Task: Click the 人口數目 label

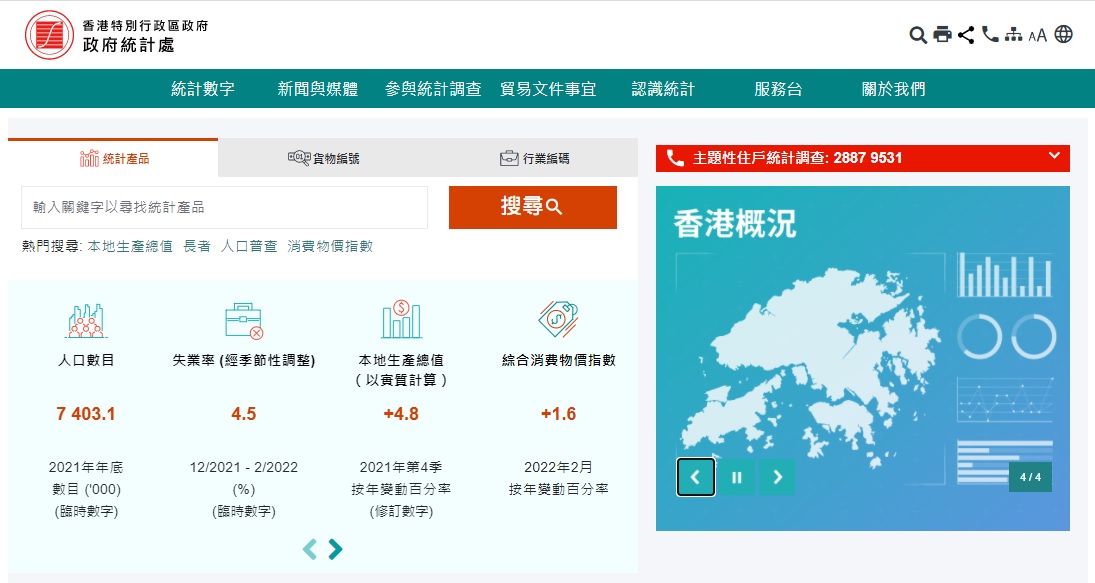Action: (x=86, y=360)
